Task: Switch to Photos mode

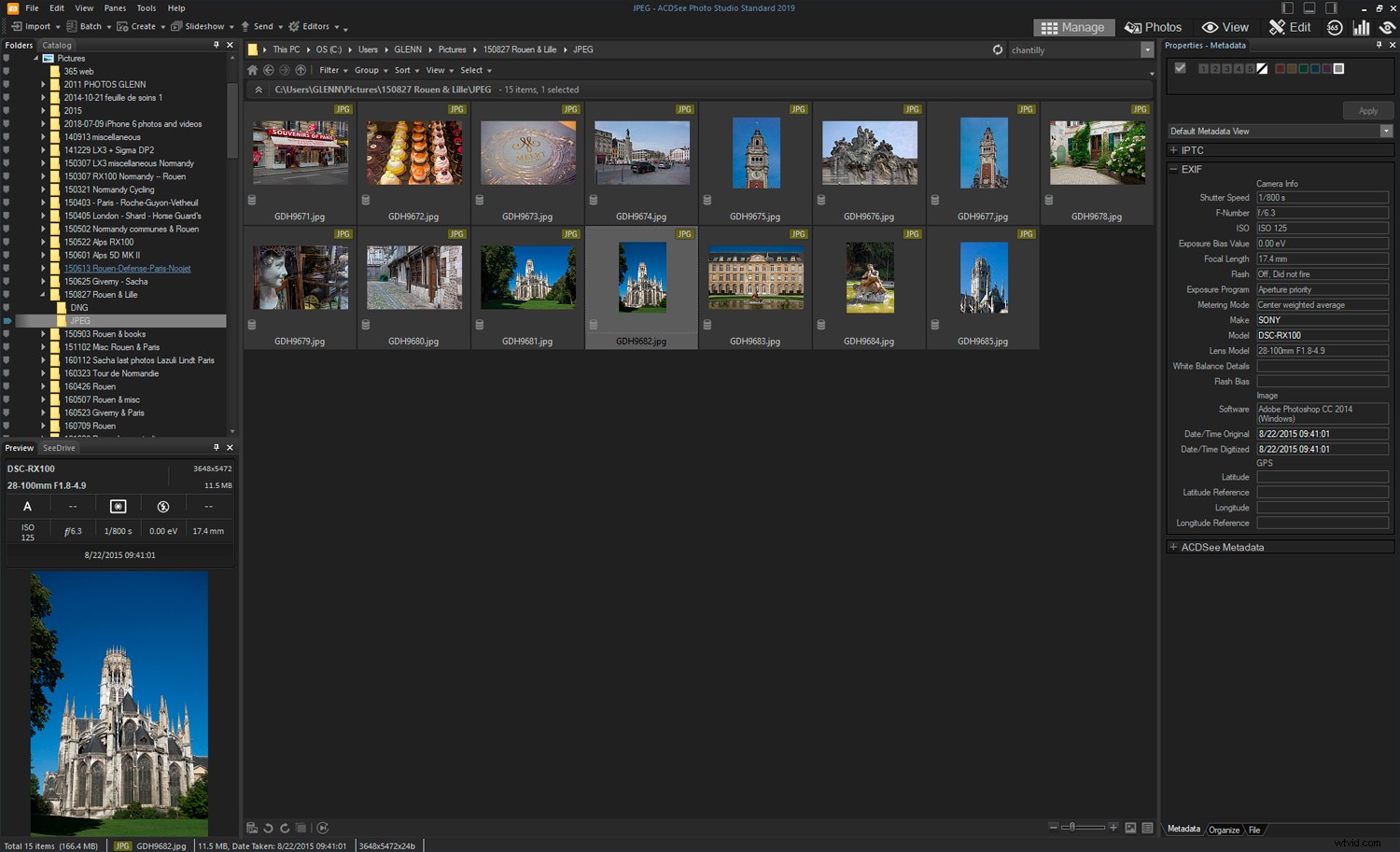Action: 1154,27
